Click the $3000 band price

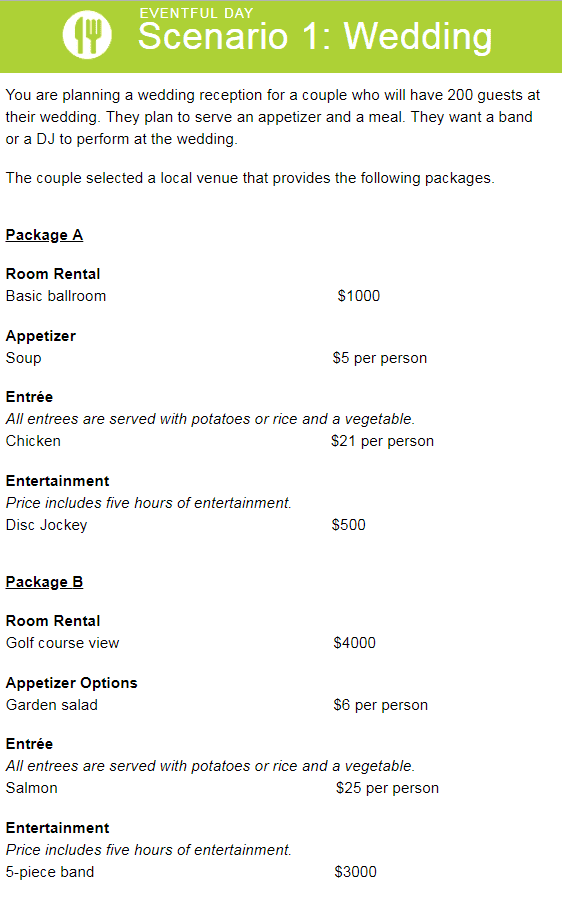(x=356, y=871)
